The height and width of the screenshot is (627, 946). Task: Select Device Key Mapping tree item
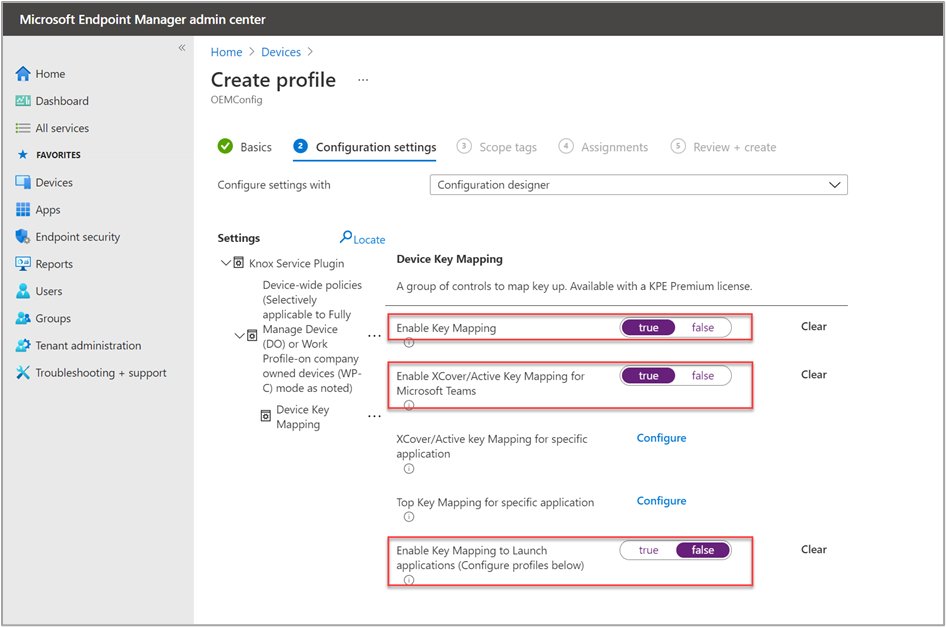click(x=303, y=416)
